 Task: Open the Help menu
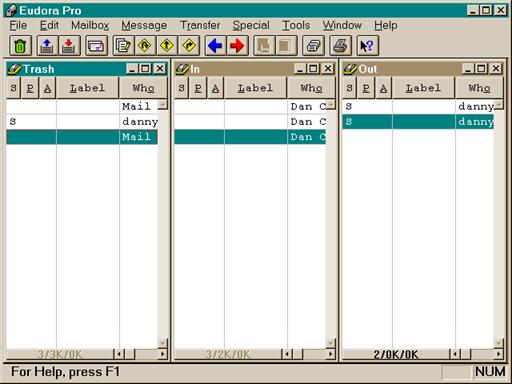(386, 25)
